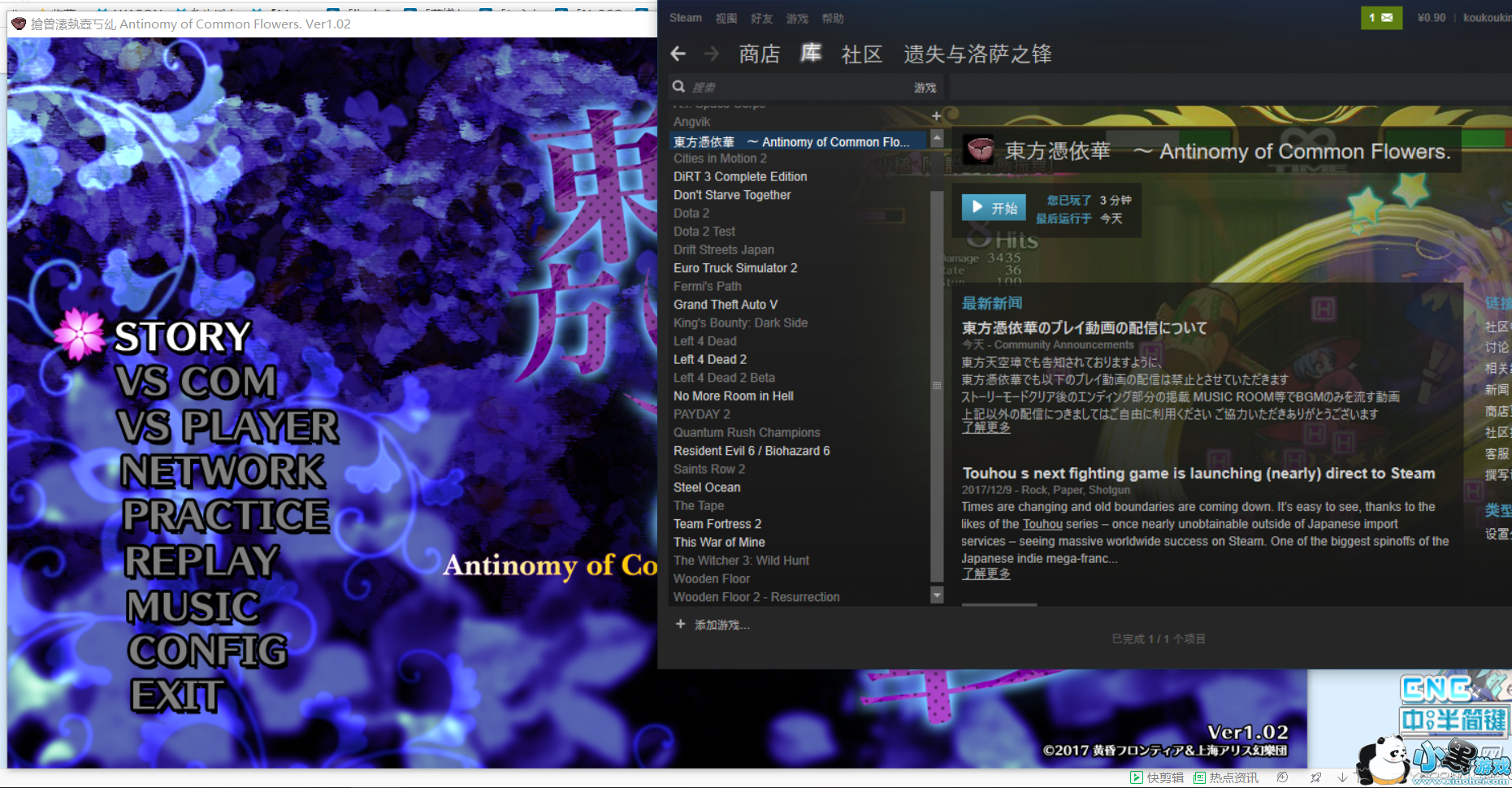Click the green mail notification icon
The height and width of the screenshot is (788, 1512).
1381,17
